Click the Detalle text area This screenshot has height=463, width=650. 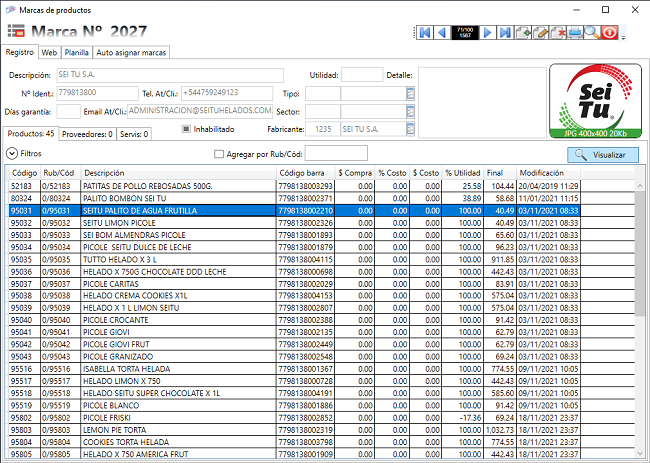click(483, 102)
